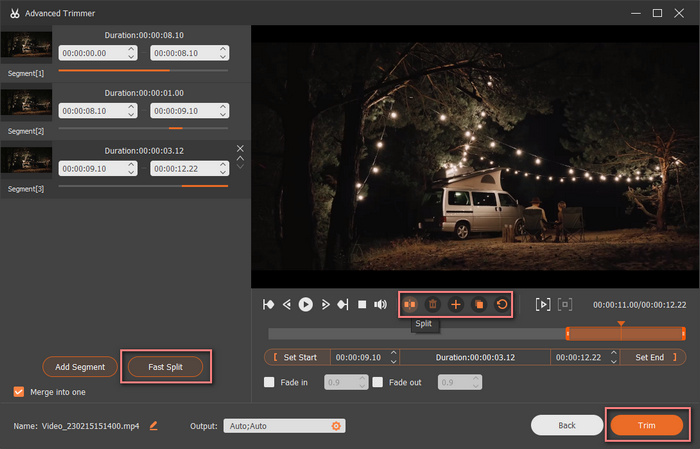700x449 pixels.
Task: Increase Segment[3] end time 00:00:12.22
Action: [223, 165]
